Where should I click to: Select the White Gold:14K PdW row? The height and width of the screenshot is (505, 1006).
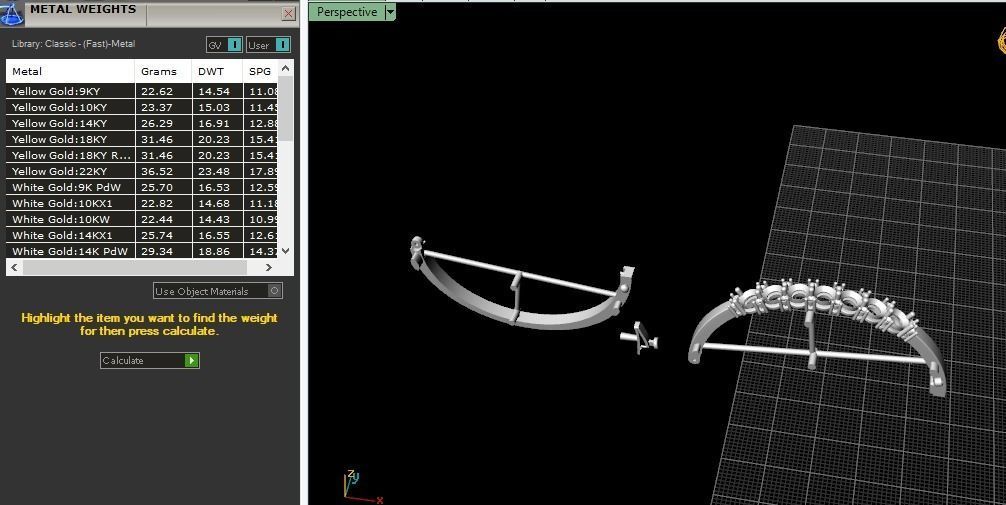[x=142, y=251]
